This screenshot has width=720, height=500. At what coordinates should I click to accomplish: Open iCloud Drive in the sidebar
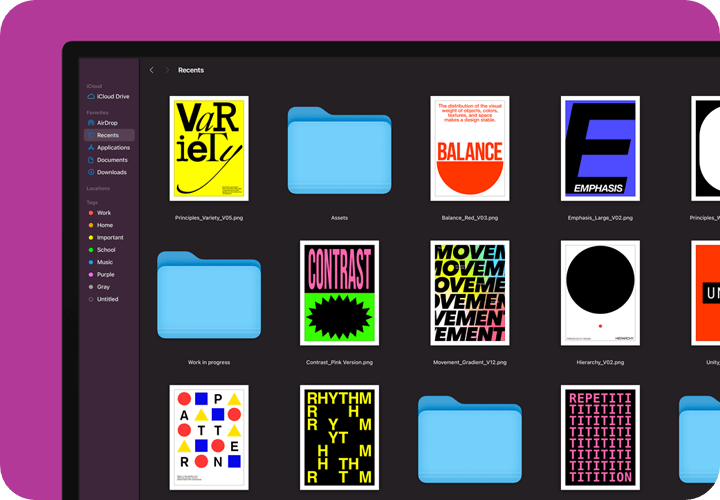108,96
